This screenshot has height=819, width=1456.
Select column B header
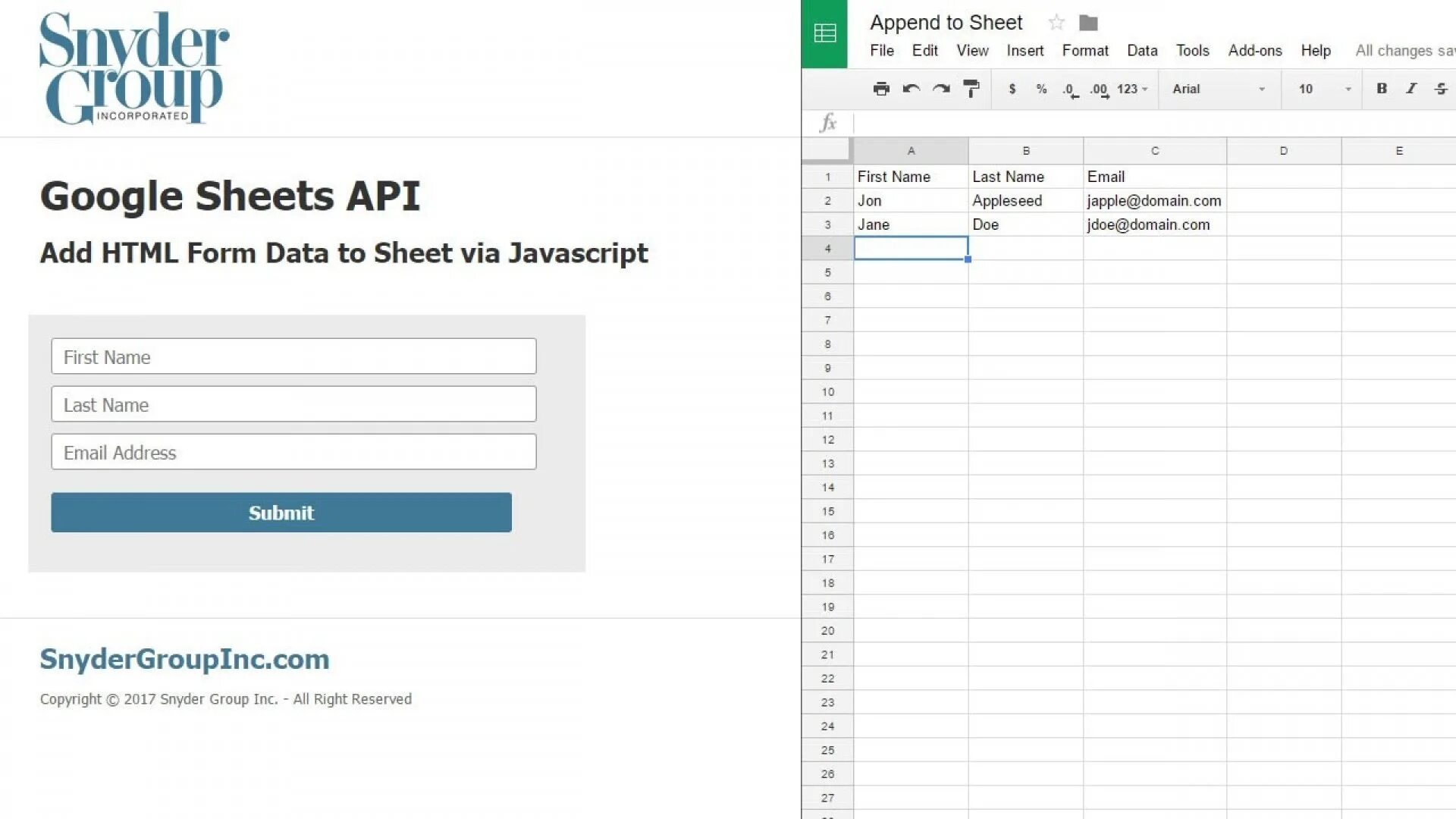pyautogui.click(x=1026, y=151)
